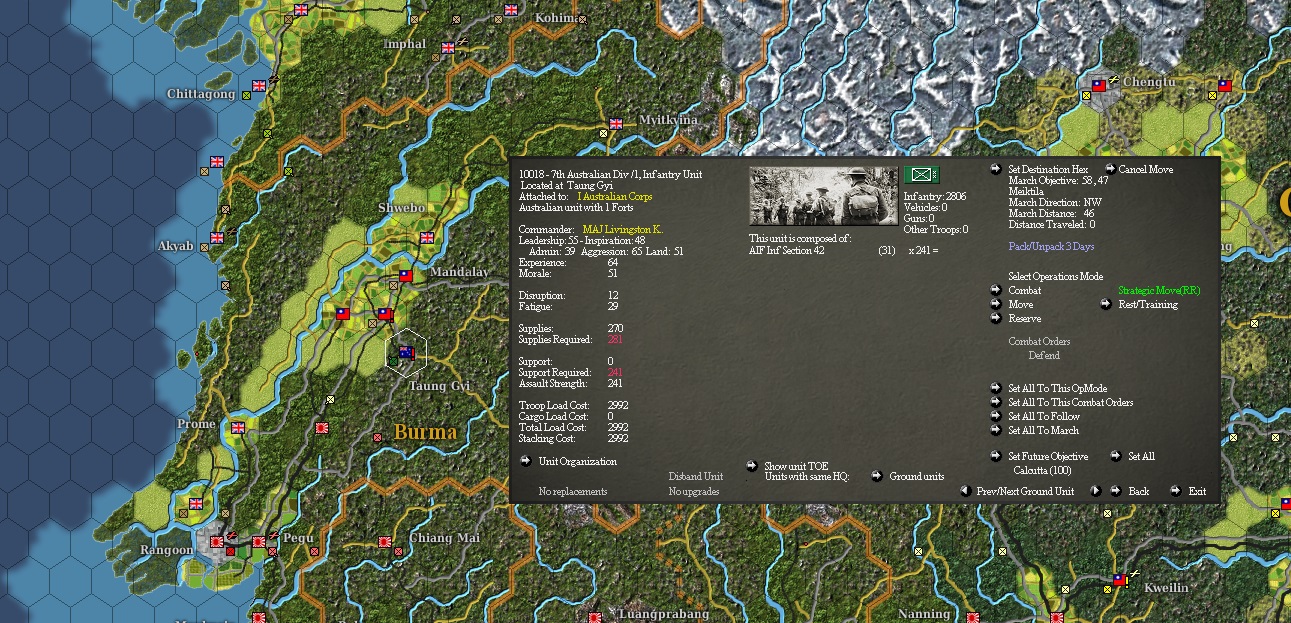Viewport: 1291px width, 623px height.
Task: Click the Burma region label on map
Action: click(425, 432)
